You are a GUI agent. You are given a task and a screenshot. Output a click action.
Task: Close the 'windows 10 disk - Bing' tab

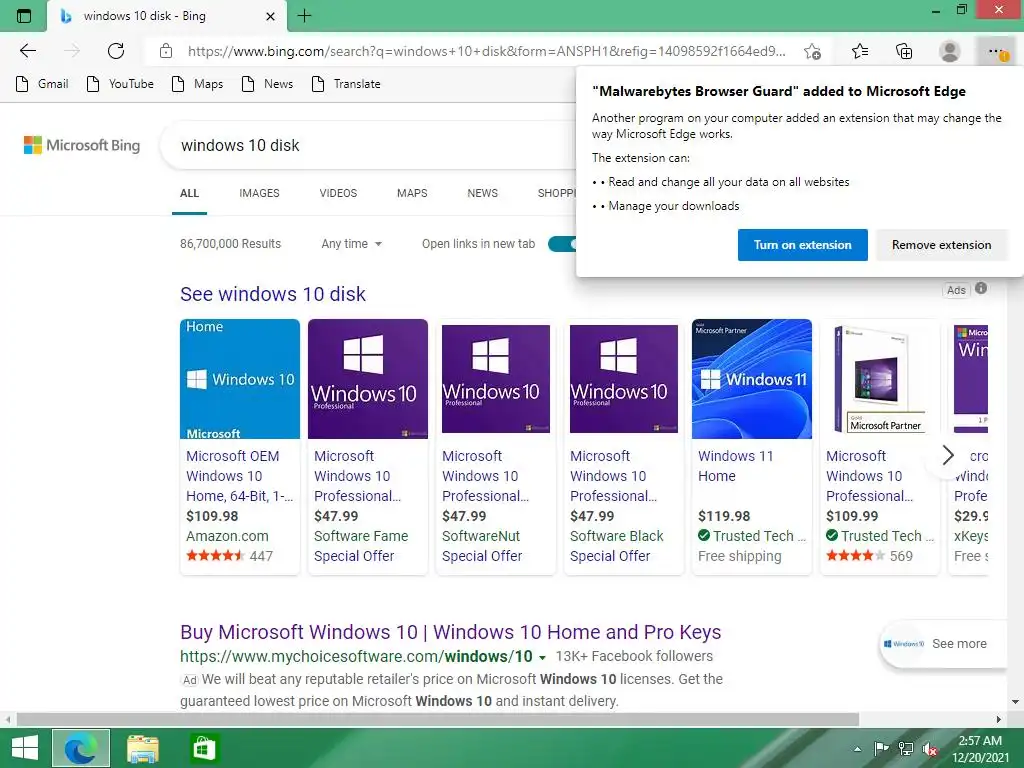pyautogui.click(x=270, y=16)
